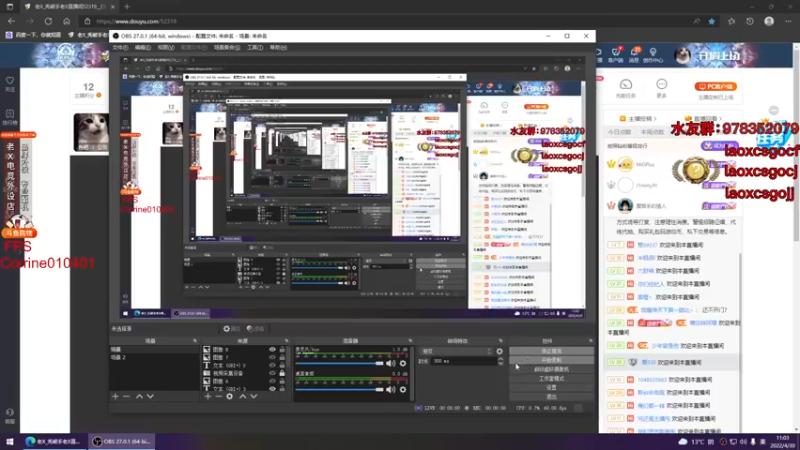Open Edge browsing history icon
800x450 pixels.
click(750, 21)
